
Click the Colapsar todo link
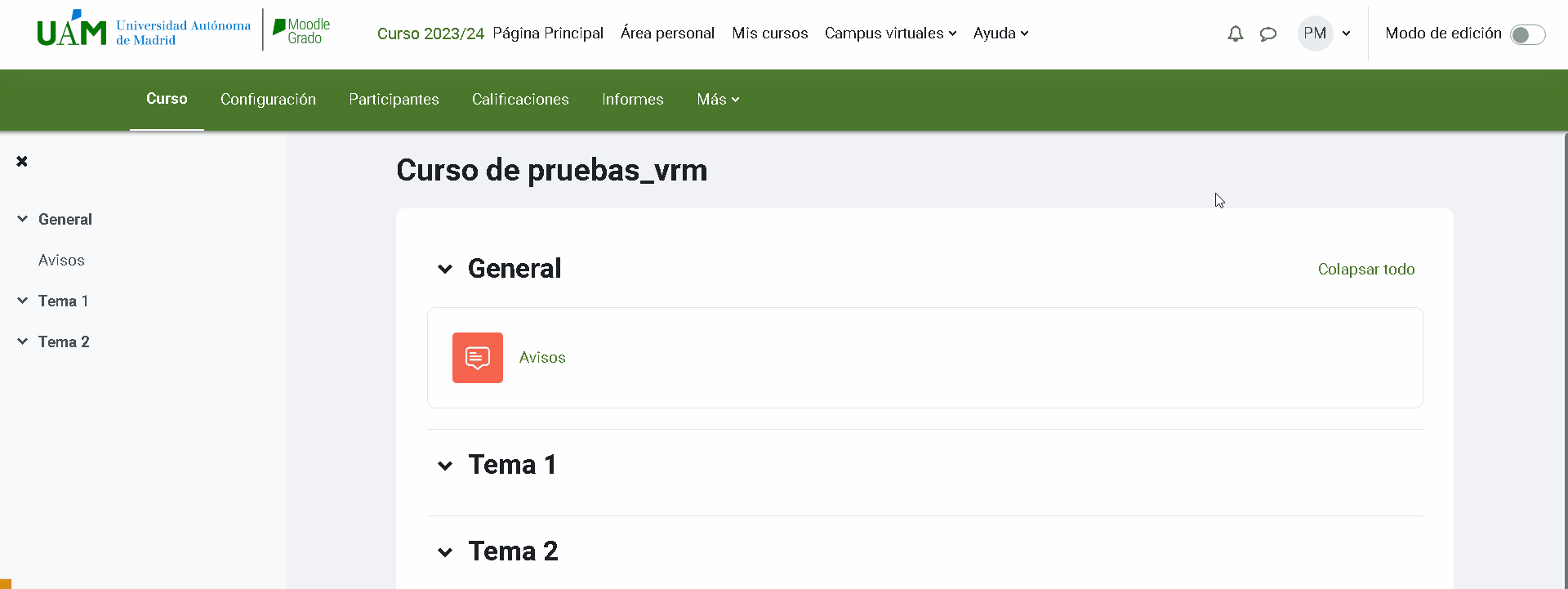coord(1366,269)
